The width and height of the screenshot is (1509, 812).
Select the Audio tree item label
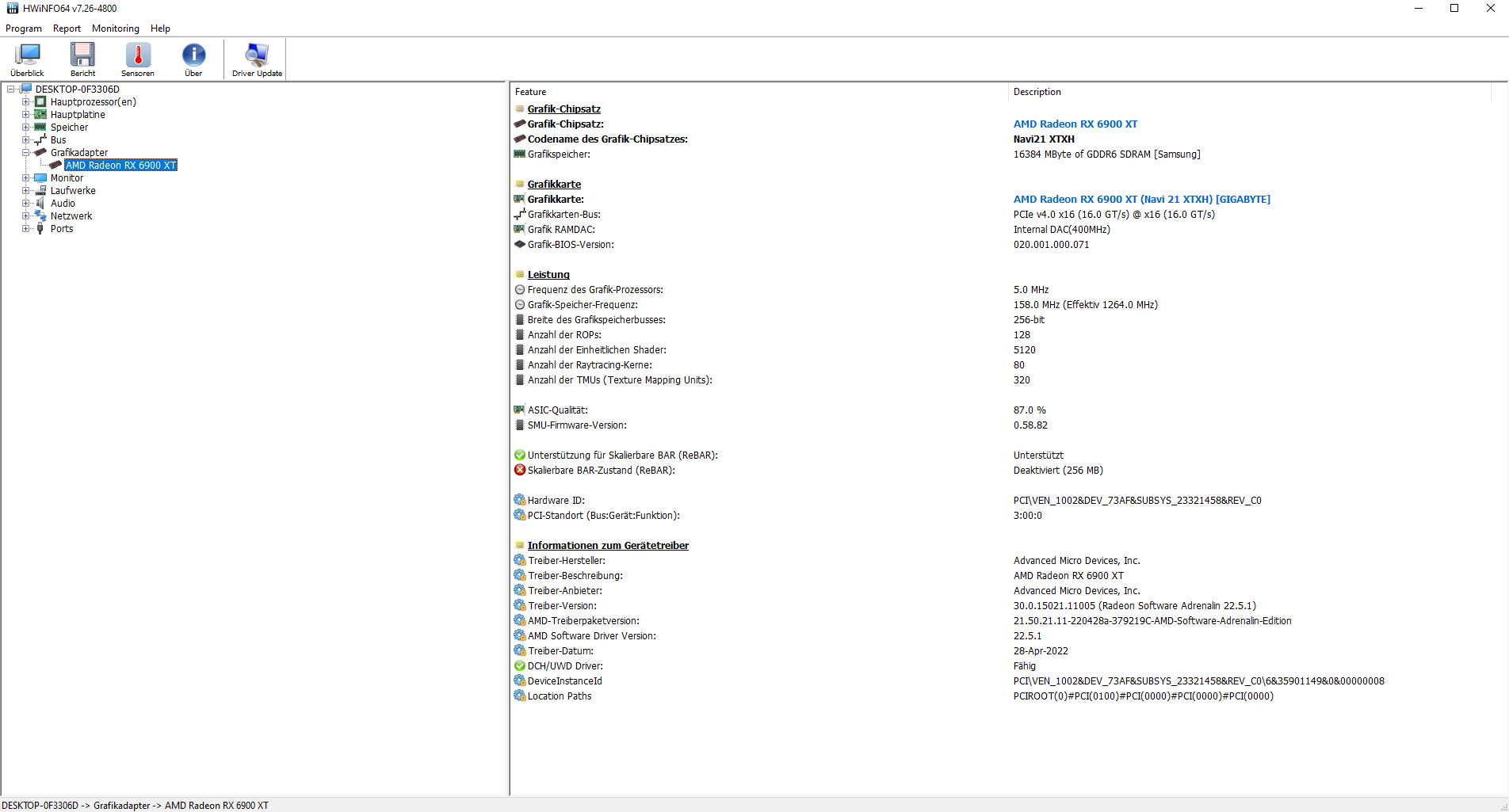pyautogui.click(x=63, y=203)
